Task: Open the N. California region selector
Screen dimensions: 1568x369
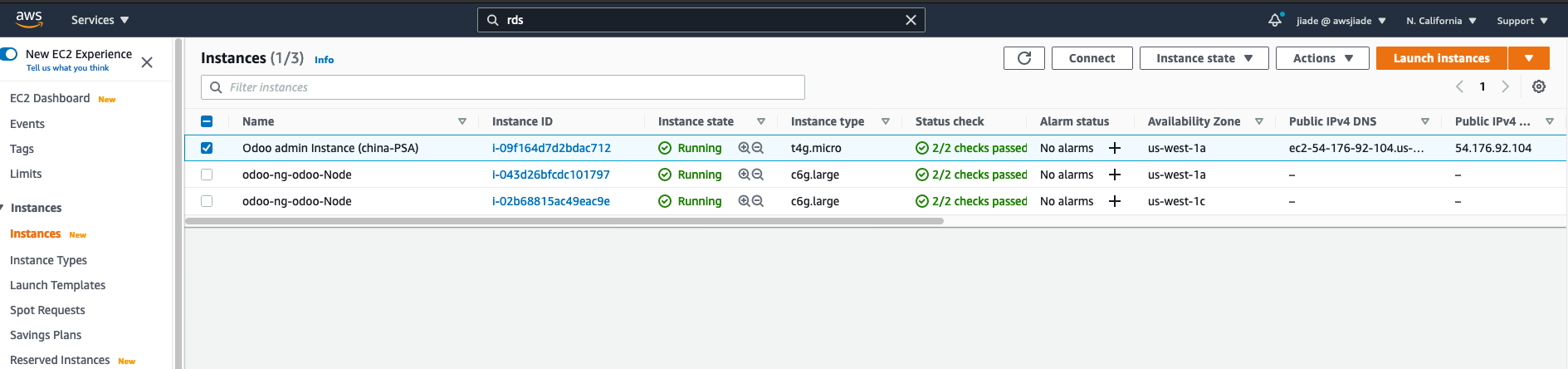Action: click(1441, 21)
